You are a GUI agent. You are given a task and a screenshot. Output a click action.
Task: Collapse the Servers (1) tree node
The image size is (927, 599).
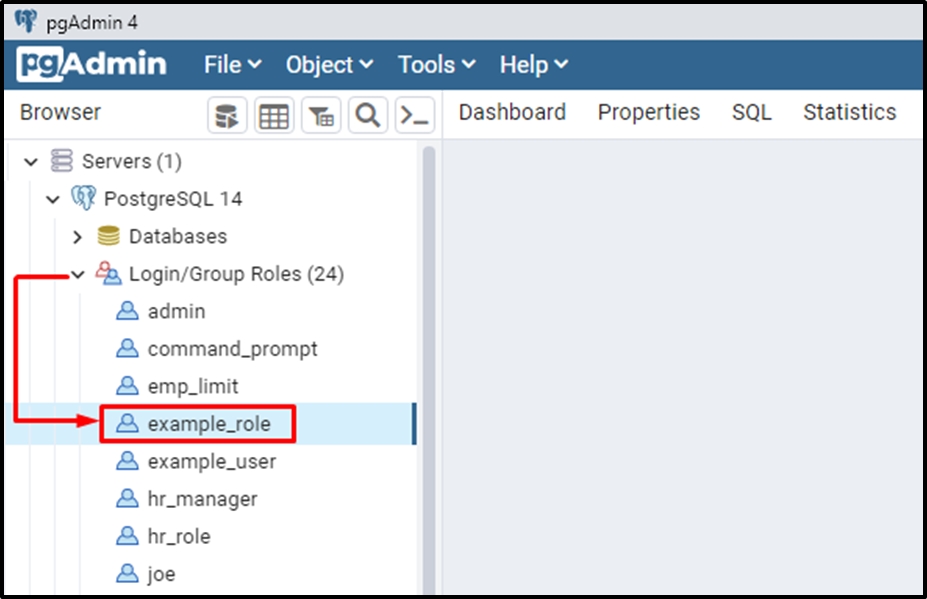click(x=31, y=162)
